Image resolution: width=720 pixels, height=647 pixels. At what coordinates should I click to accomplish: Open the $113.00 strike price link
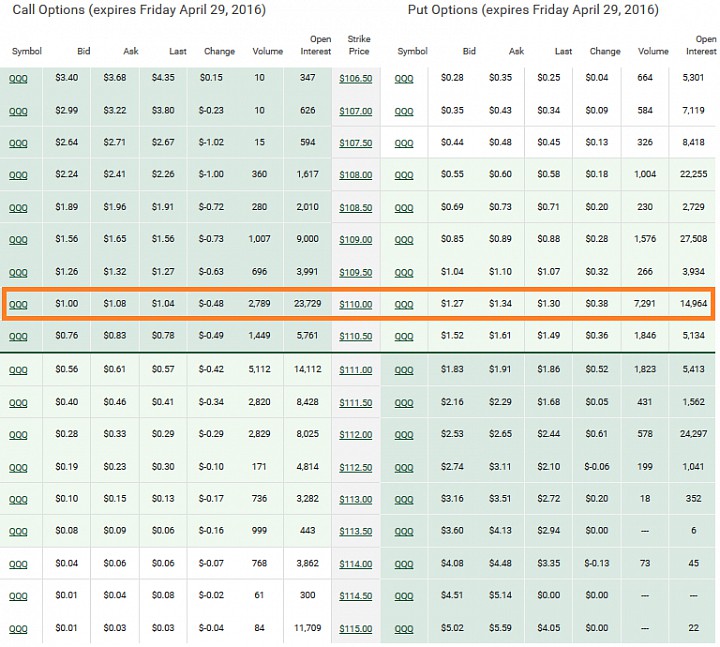355,499
